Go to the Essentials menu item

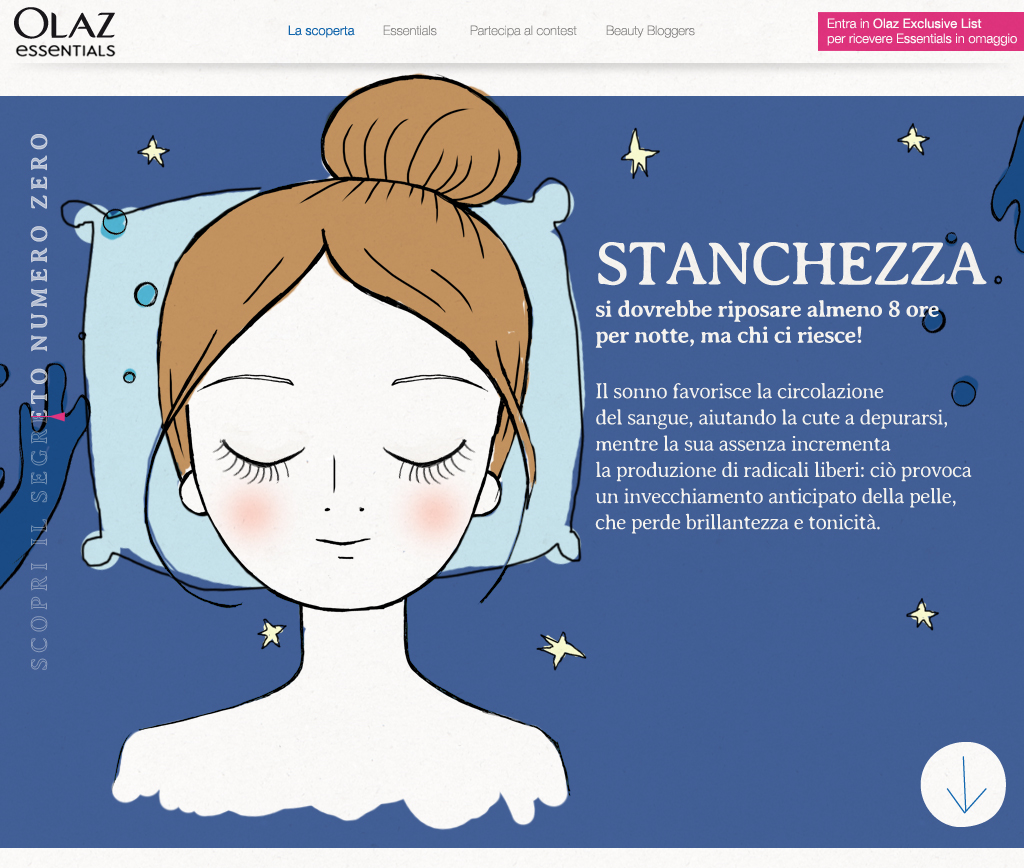tap(409, 31)
